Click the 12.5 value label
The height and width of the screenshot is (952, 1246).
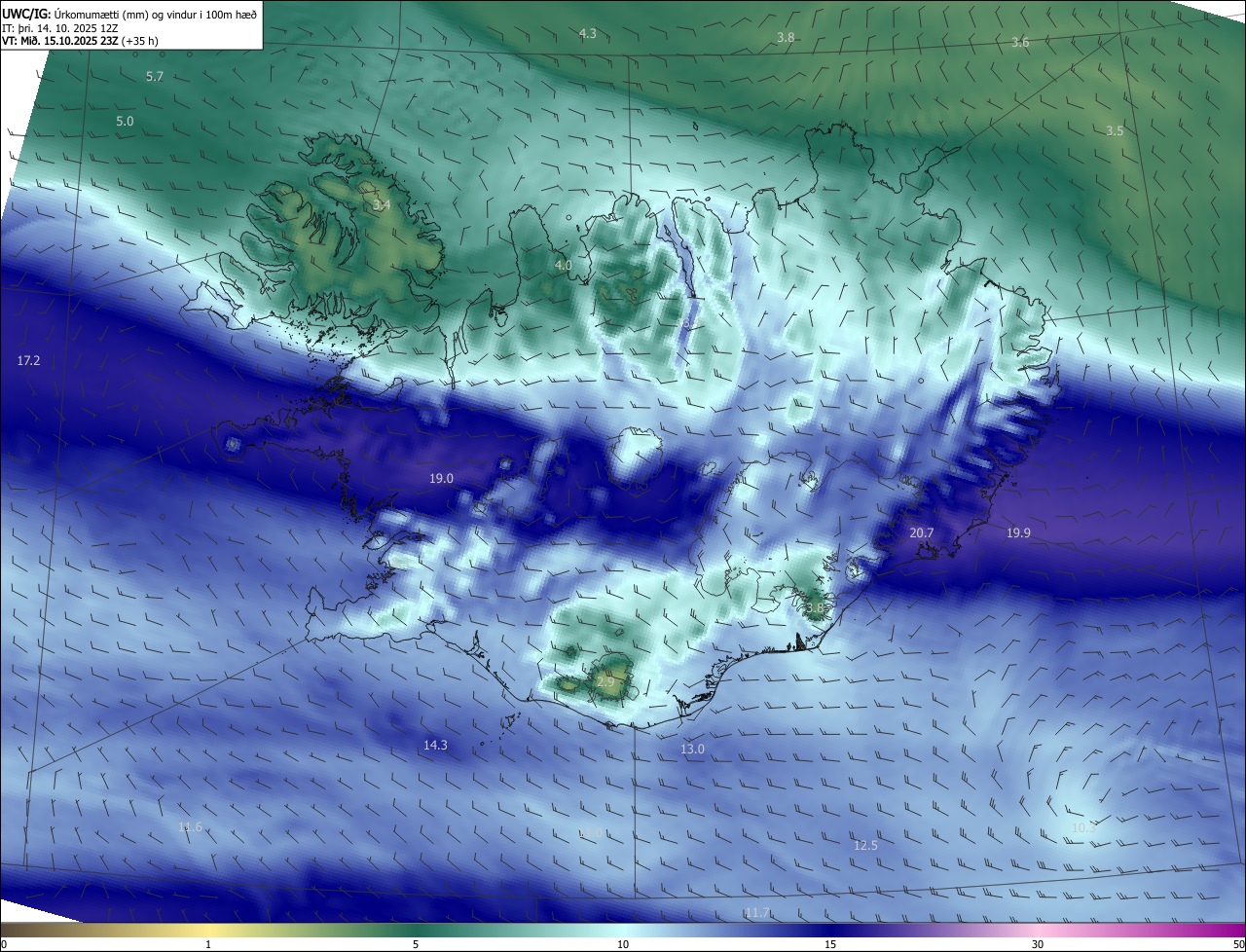point(865,846)
